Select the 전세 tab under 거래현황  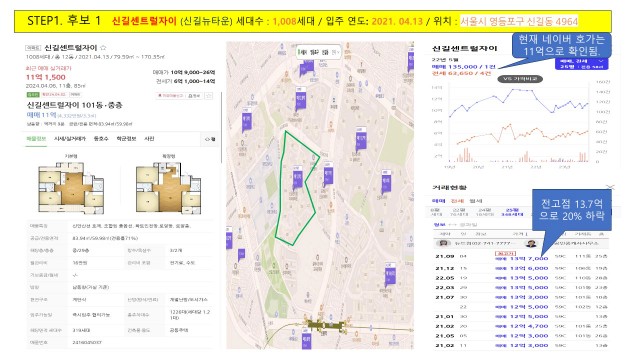[x=457, y=201]
